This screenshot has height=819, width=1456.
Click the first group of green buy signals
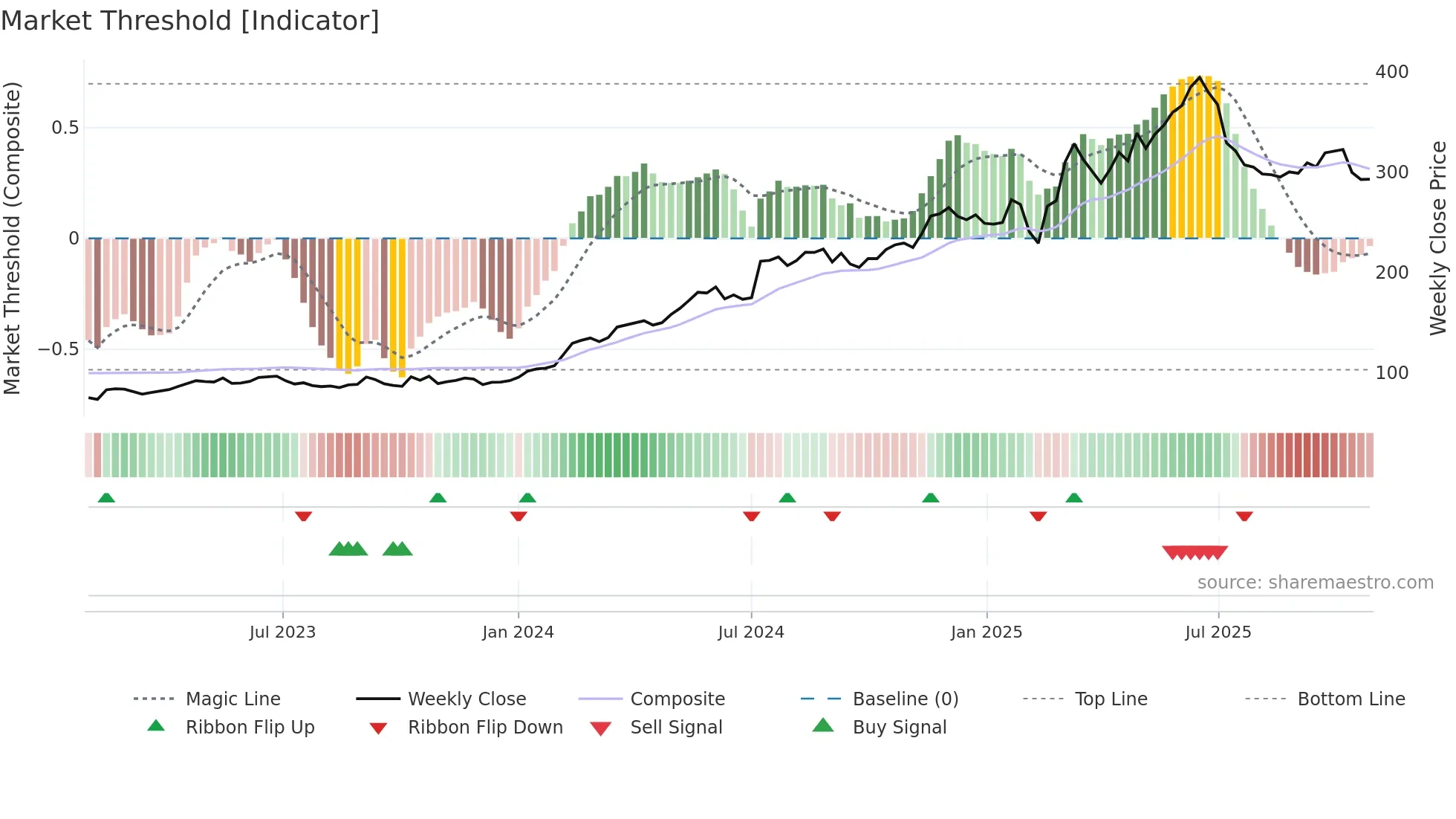[348, 549]
